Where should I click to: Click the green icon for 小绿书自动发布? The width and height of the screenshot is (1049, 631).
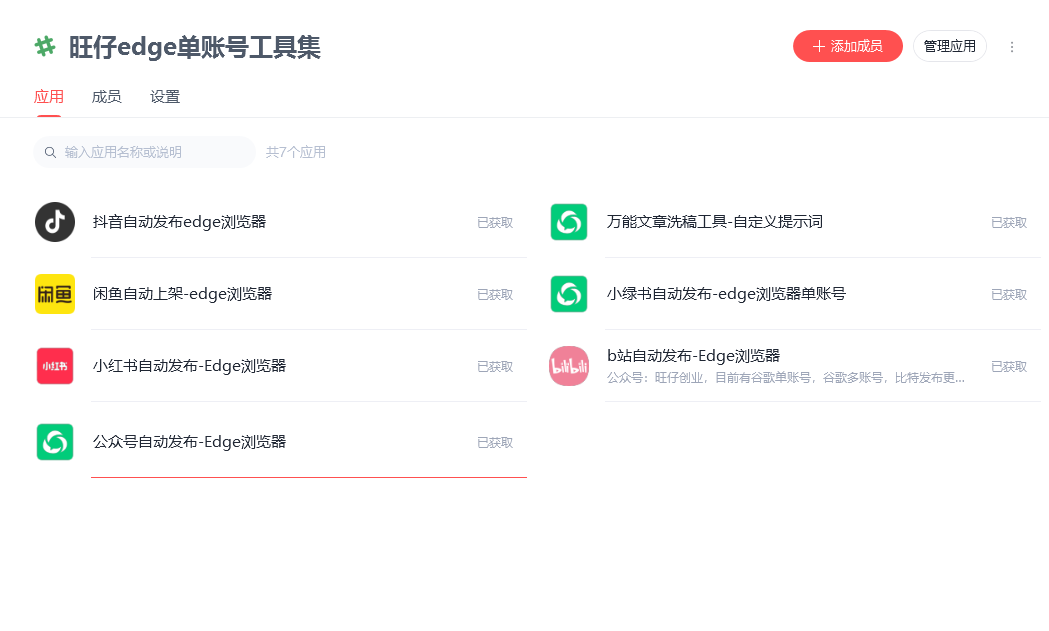pos(569,294)
